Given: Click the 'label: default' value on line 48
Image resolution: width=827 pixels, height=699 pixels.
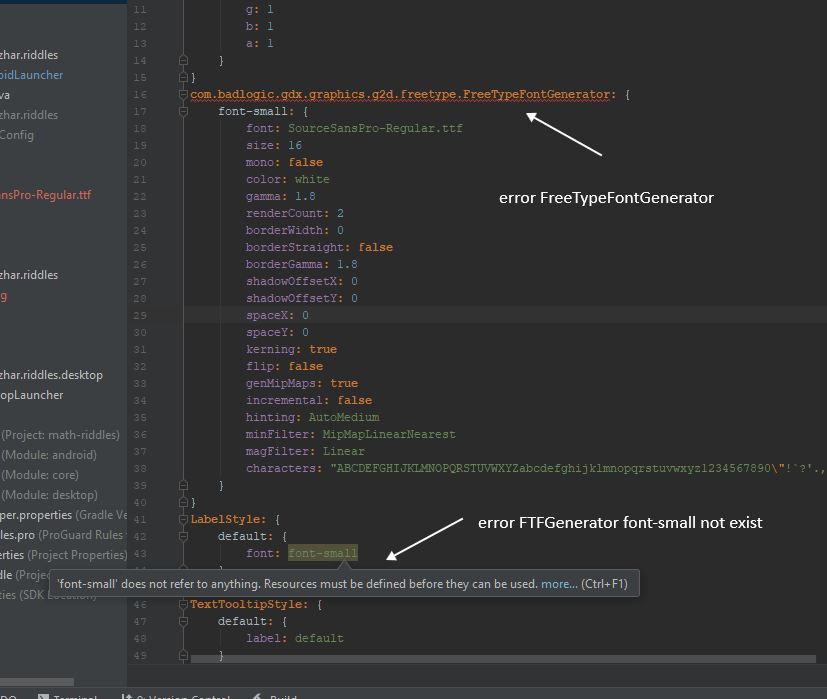Looking at the screenshot, I should point(319,638).
